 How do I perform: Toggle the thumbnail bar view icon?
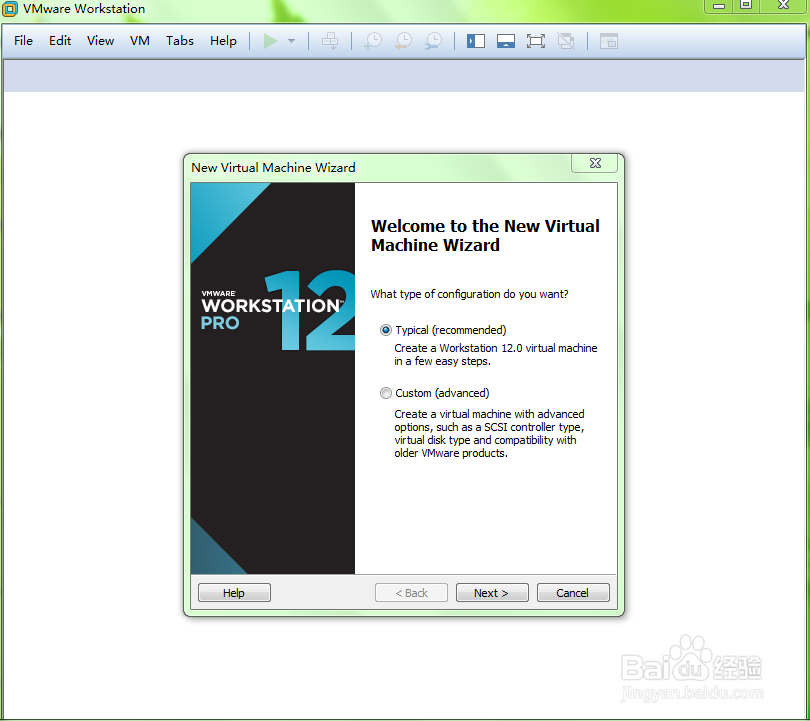coord(505,41)
